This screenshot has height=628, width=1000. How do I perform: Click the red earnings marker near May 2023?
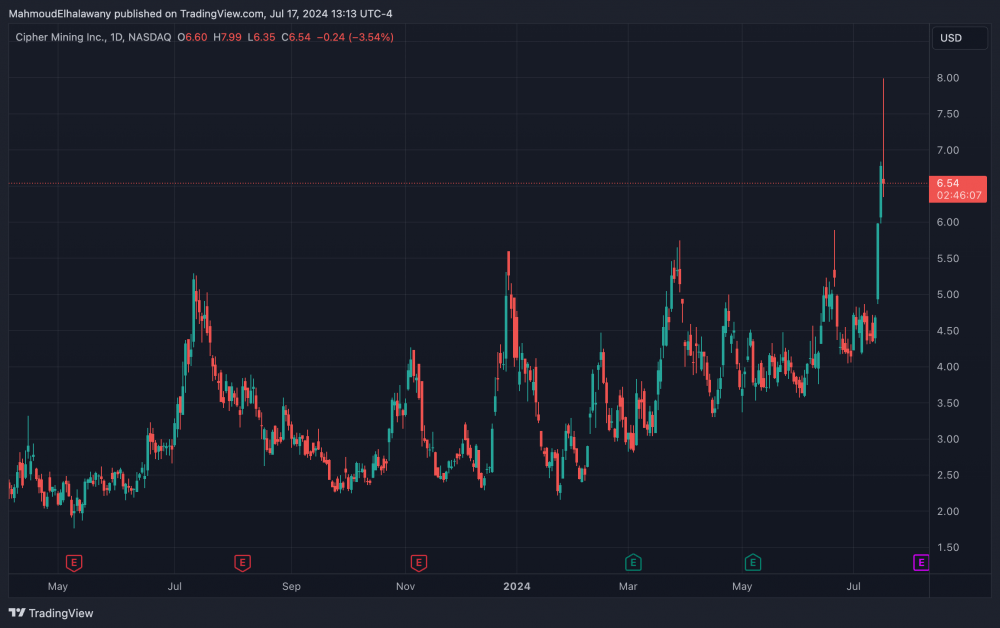click(x=74, y=563)
